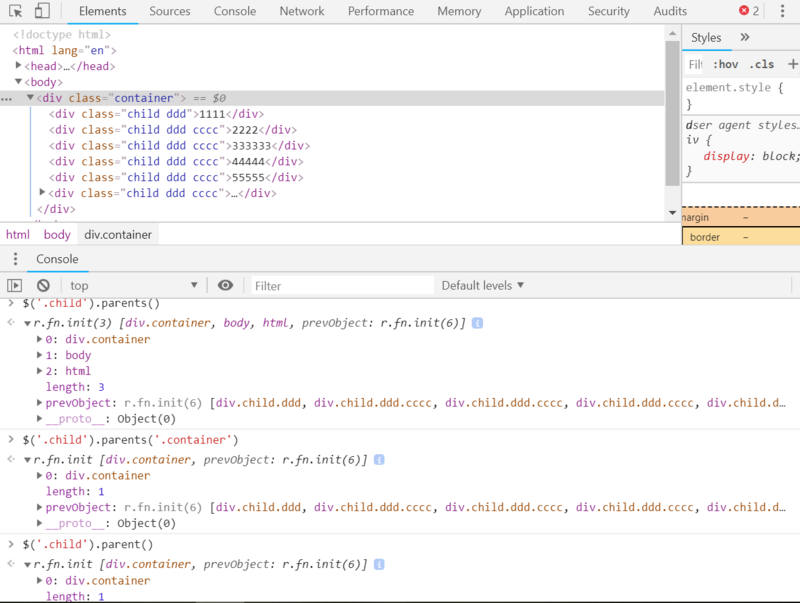Switch to the Network tab
Image resolution: width=800 pixels, height=603 pixels.
pyautogui.click(x=302, y=11)
